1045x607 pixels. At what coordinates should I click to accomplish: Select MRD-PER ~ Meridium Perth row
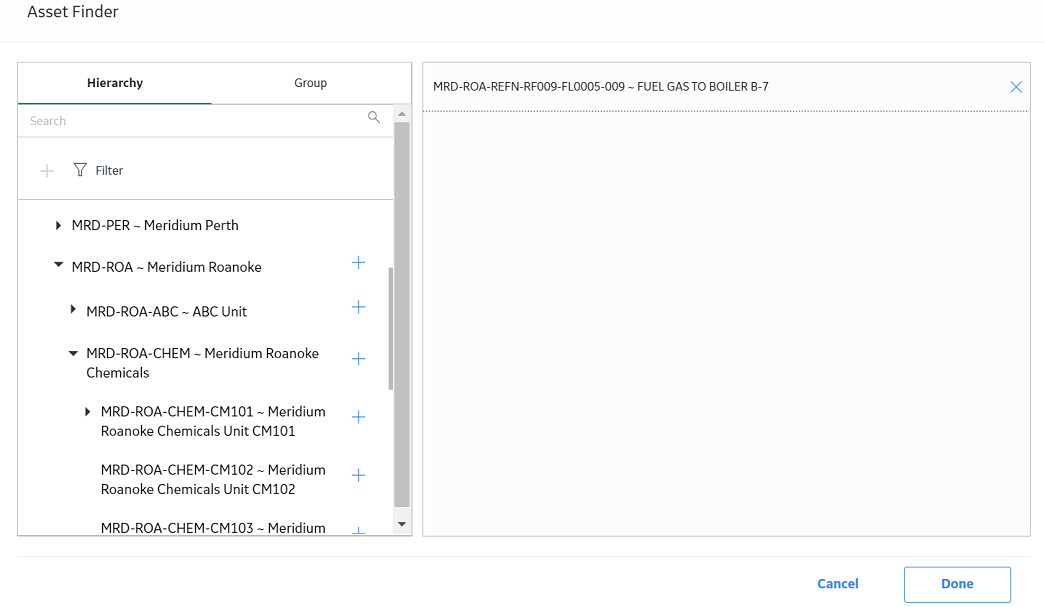[155, 225]
